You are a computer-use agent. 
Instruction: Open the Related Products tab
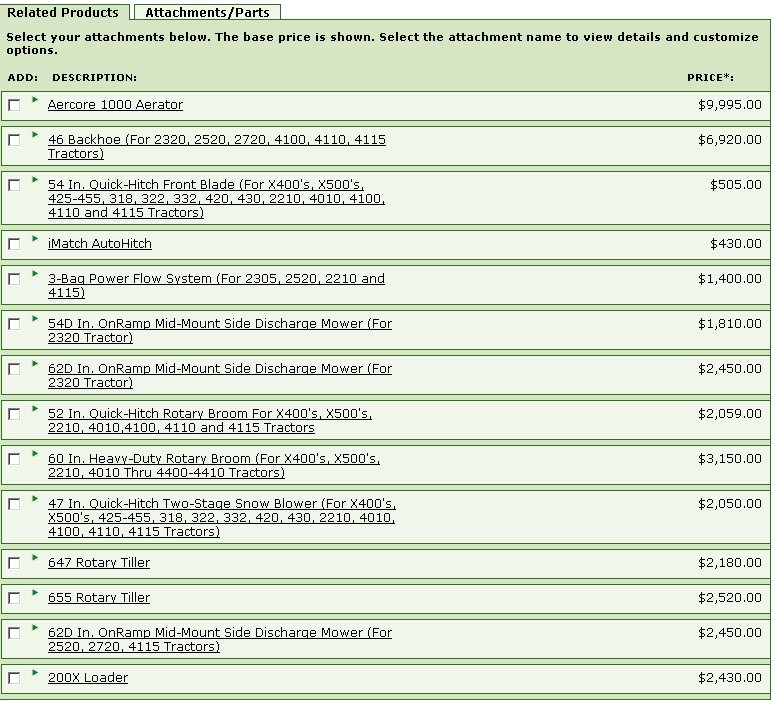tap(63, 13)
